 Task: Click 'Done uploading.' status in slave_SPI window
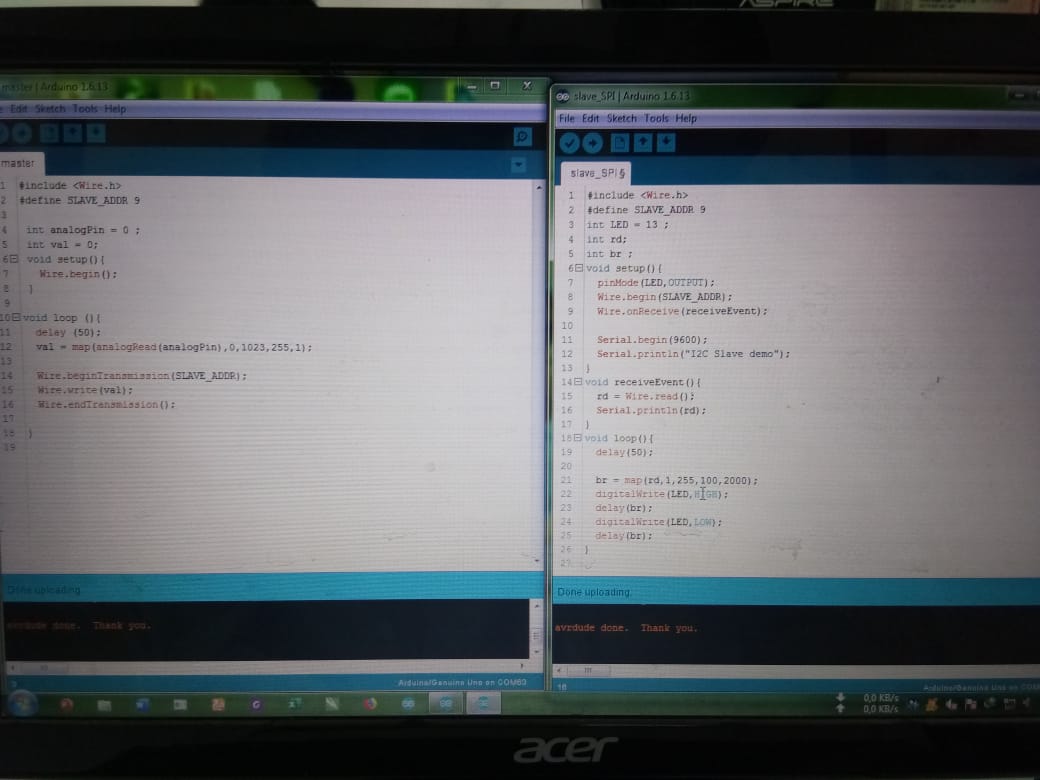click(594, 592)
